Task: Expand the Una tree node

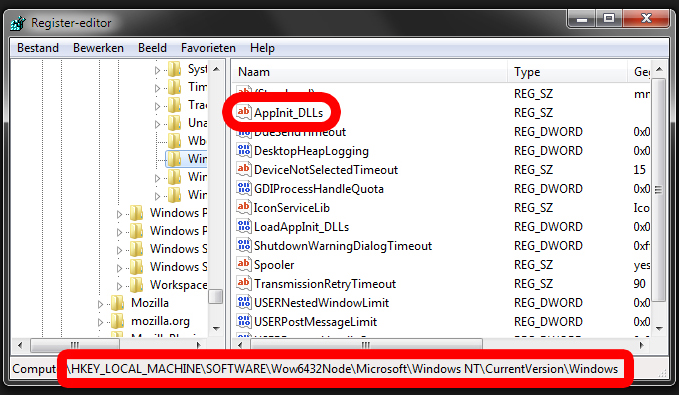Action: coord(157,124)
